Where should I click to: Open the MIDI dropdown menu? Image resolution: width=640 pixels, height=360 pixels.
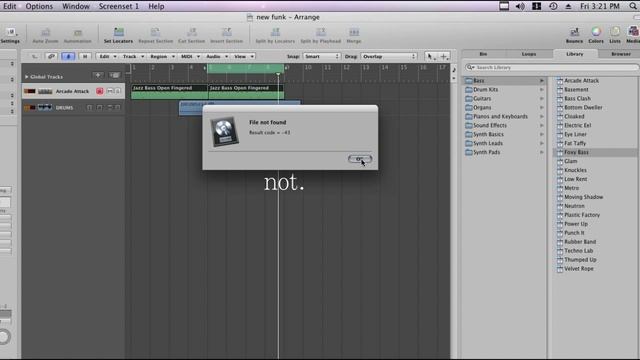pyautogui.click(x=190, y=56)
